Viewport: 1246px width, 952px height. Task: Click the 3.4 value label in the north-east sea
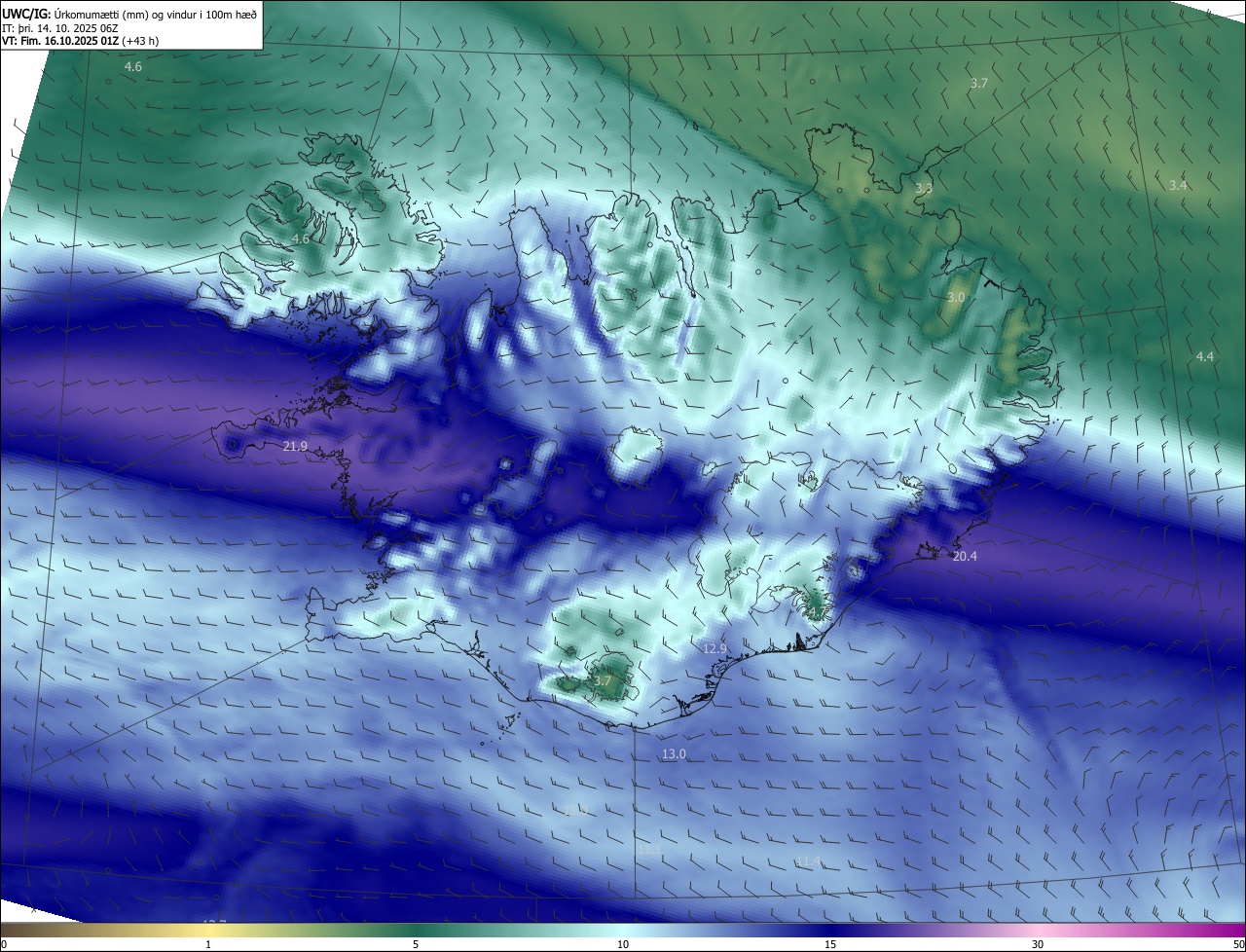1178,185
